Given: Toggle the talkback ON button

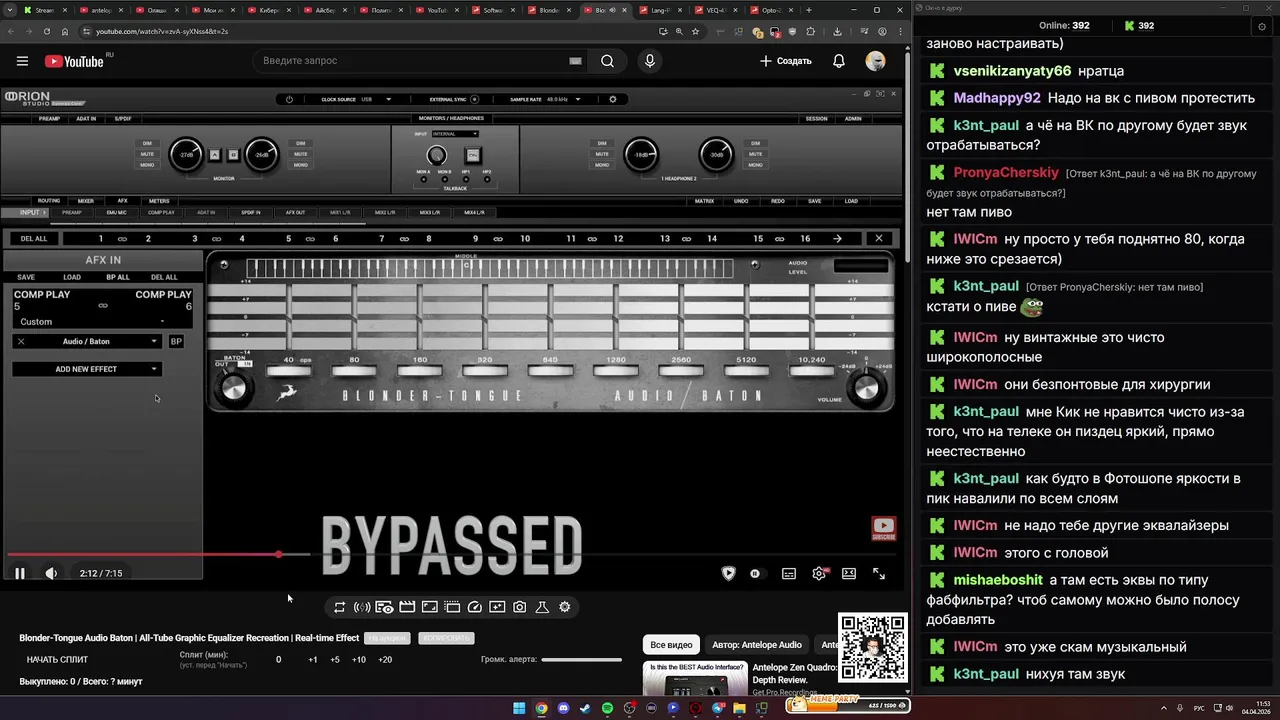Looking at the screenshot, I should coord(473,155).
